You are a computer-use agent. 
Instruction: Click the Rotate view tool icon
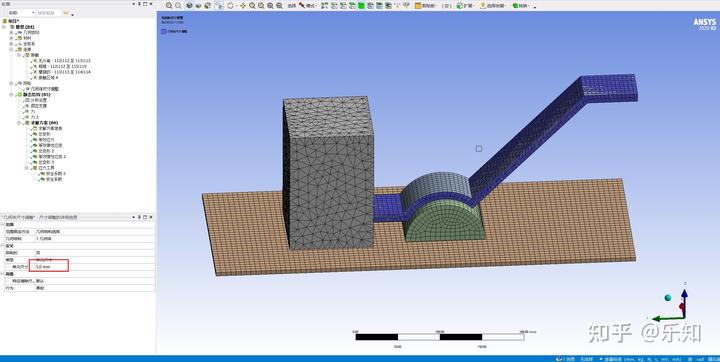tap(231, 6)
